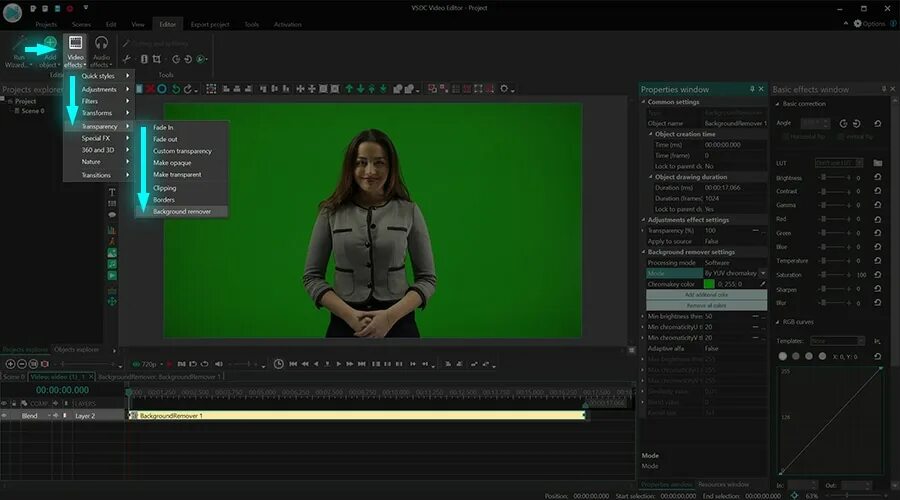Open Mode dropdown By YUV chromakey
The width and height of the screenshot is (900, 500).
pyautogui.click(x=763, y=273)
